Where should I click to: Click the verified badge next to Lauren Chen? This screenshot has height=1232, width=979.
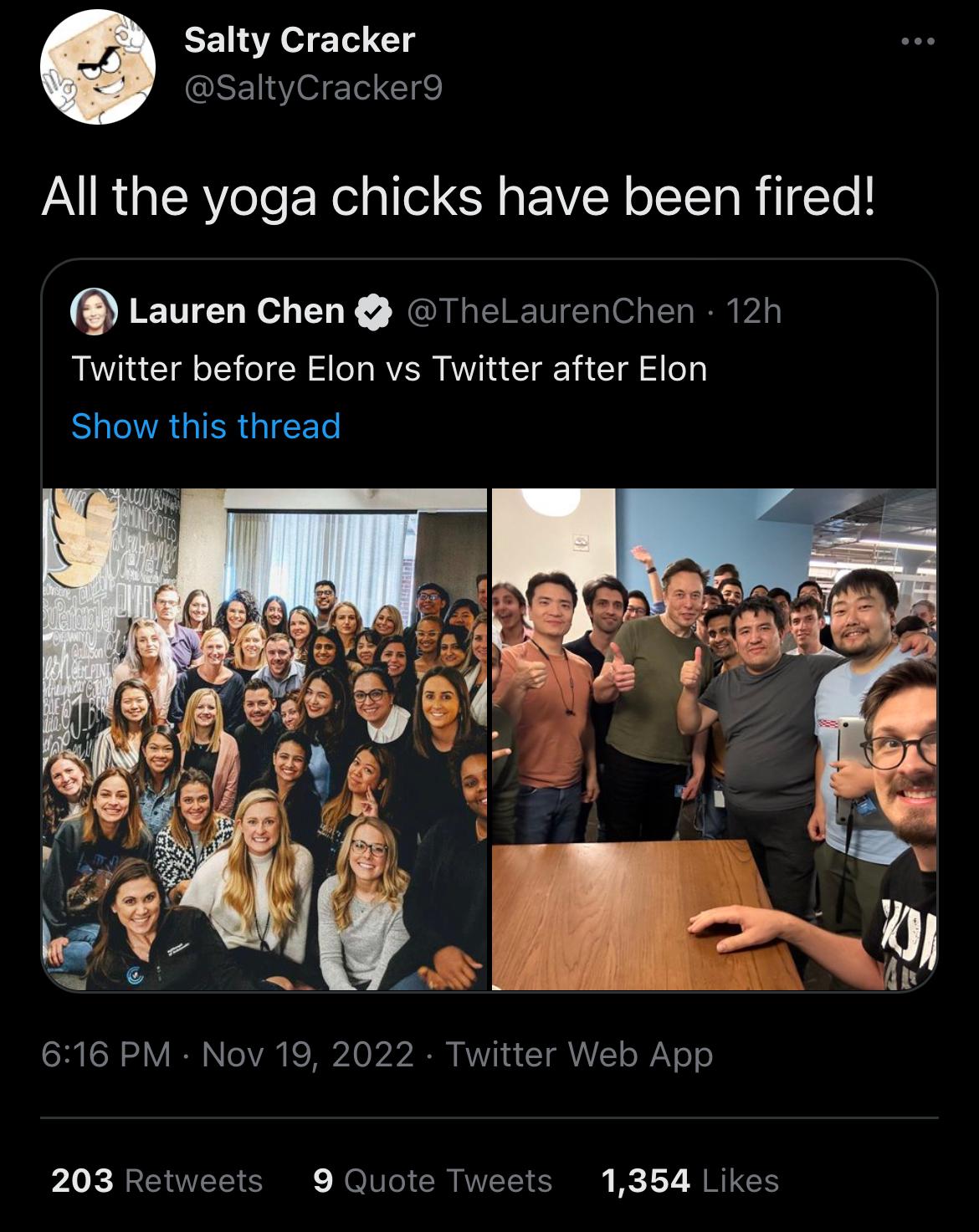[x=374, y=311]
